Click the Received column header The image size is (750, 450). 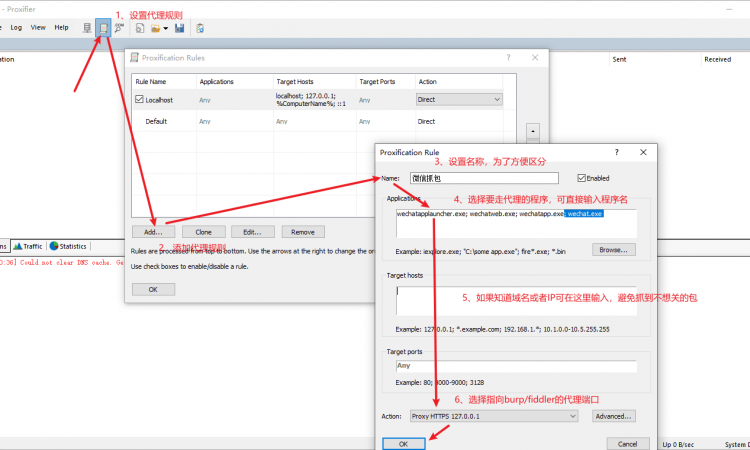(717, 59)
